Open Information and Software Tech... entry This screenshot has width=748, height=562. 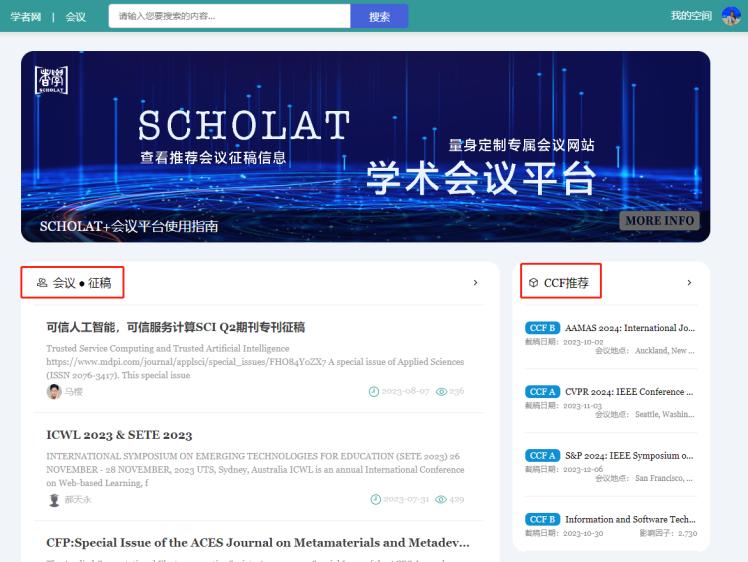(630, 519)
